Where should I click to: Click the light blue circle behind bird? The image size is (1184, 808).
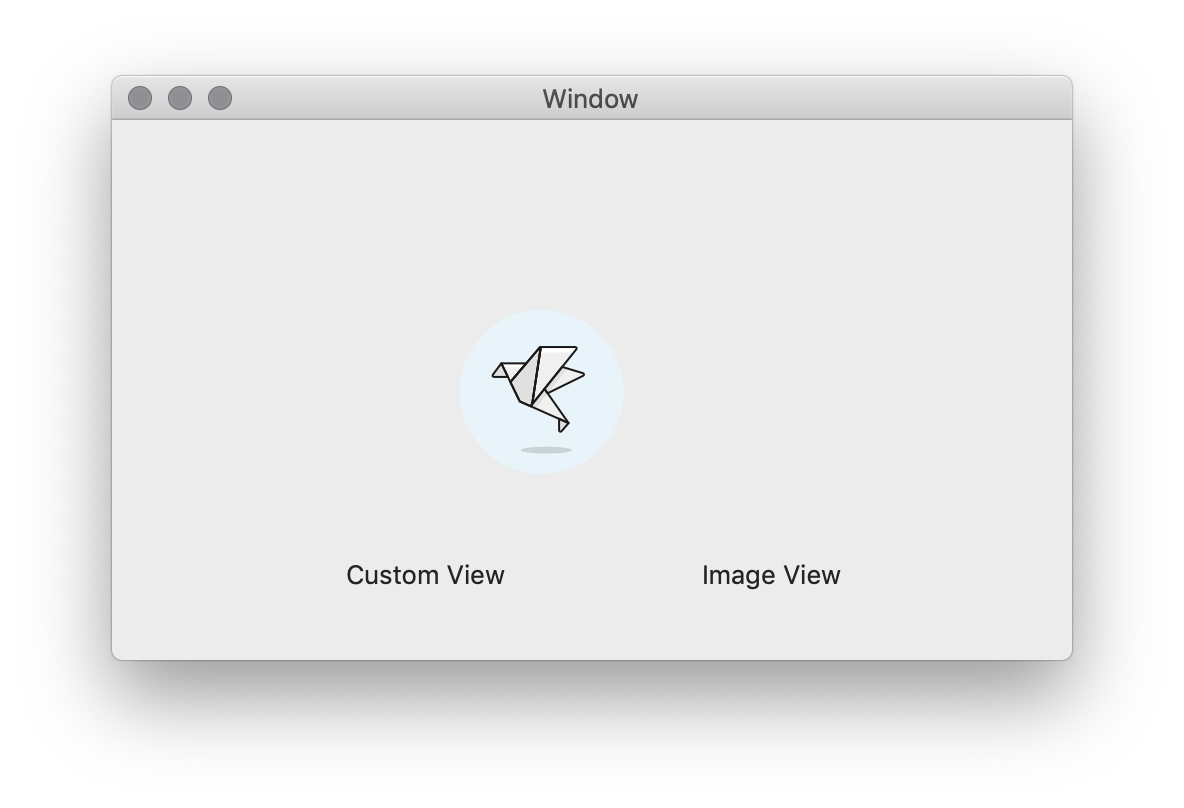coord(541,392)
